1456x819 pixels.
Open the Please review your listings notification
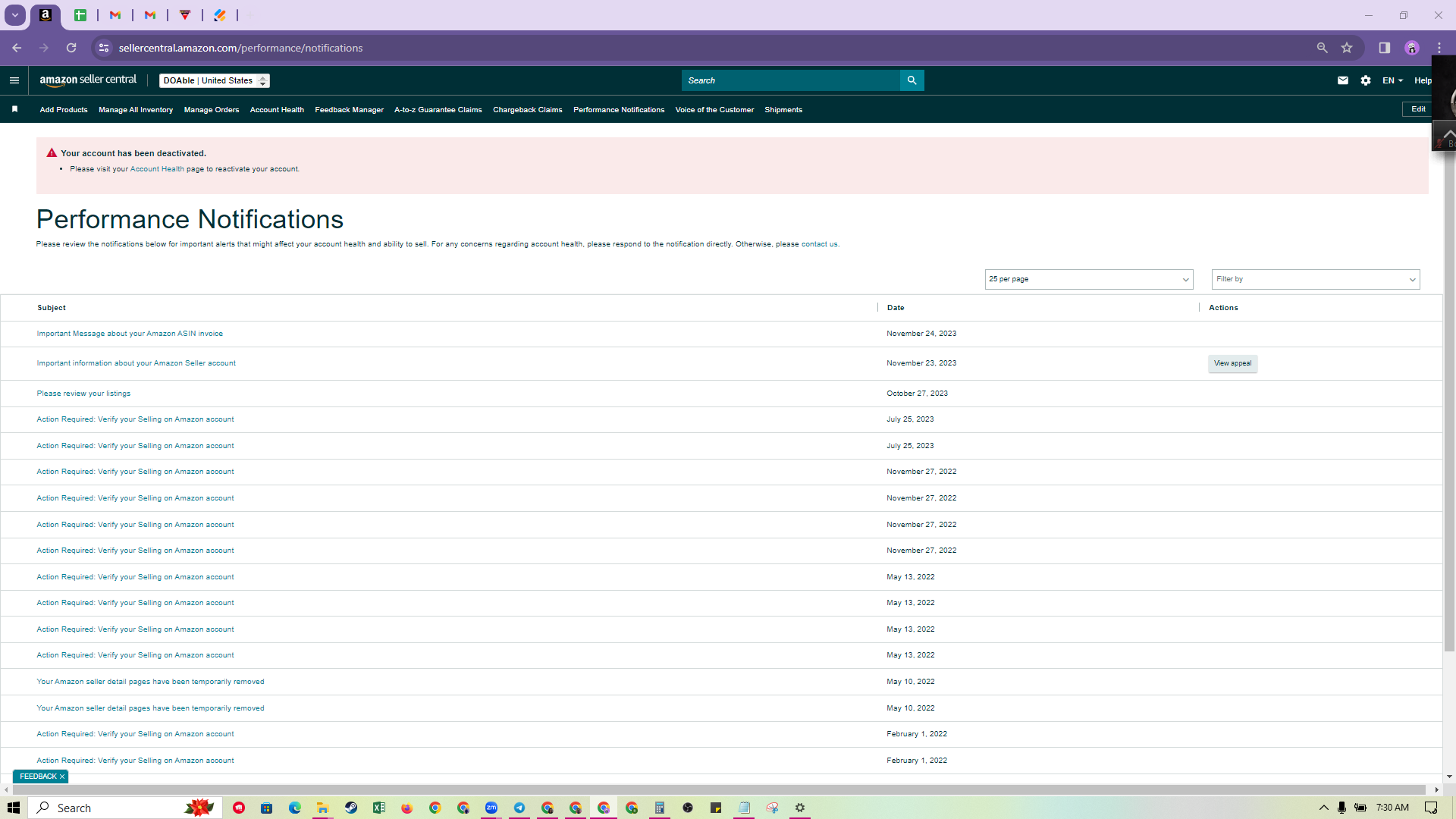pyautogui.click(x=83, y=394)
